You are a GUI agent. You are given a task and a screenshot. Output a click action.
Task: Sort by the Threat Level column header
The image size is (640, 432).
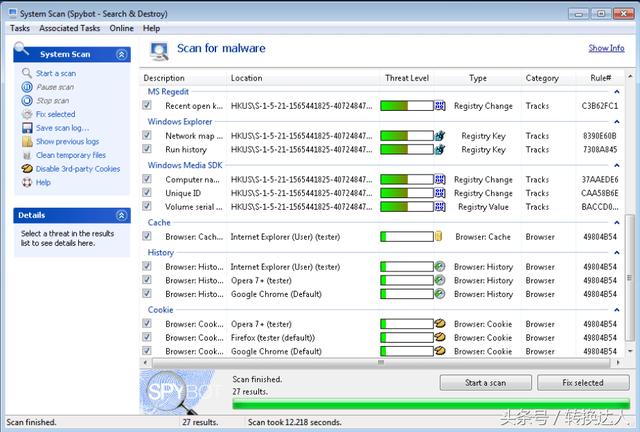407,78
